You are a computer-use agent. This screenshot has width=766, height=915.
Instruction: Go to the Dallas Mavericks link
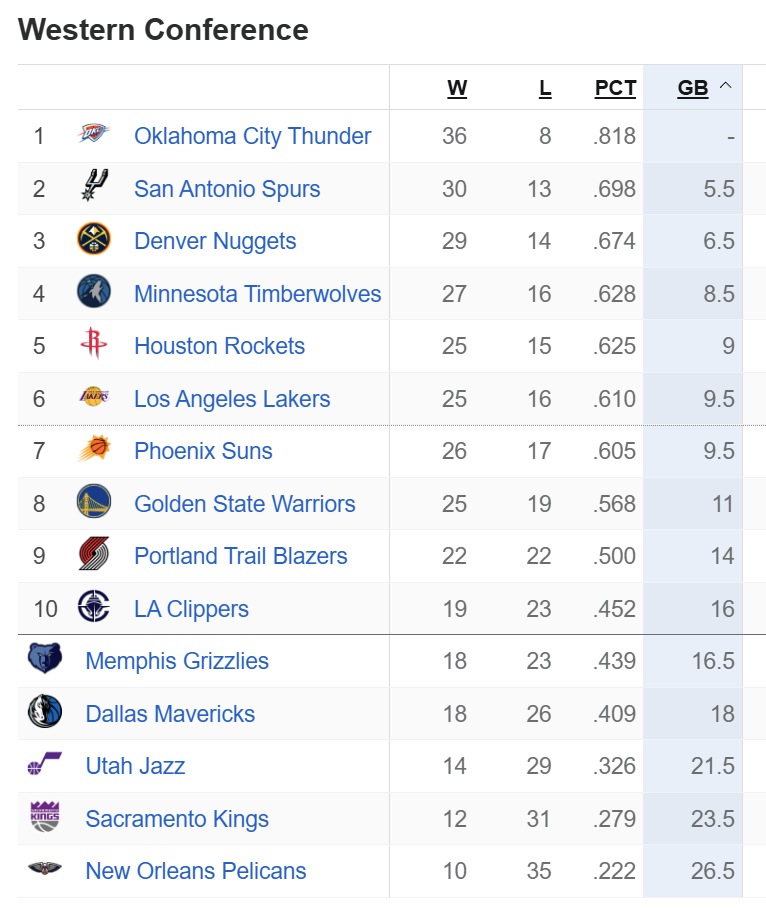[x=170, y=714]
